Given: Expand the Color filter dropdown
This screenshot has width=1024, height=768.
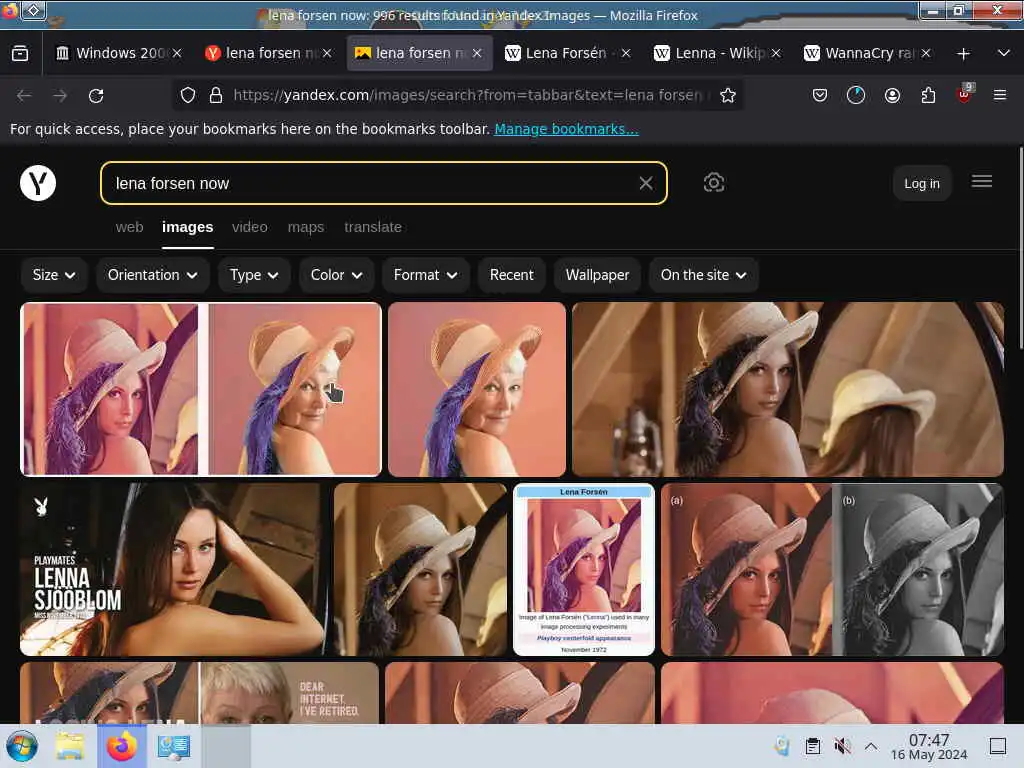Looking at the screenshot, I should click(336, 275).
